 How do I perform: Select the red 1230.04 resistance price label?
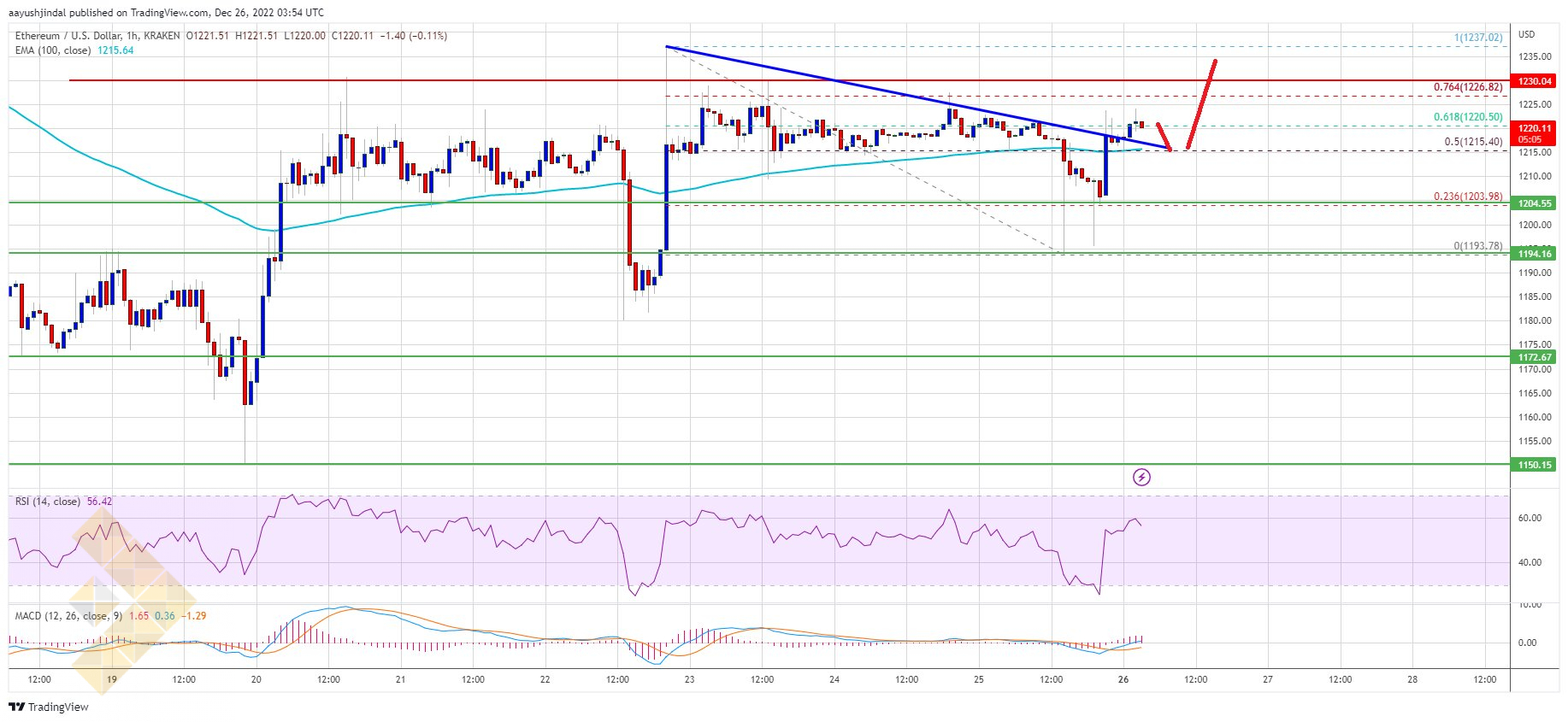(1535, 81)
